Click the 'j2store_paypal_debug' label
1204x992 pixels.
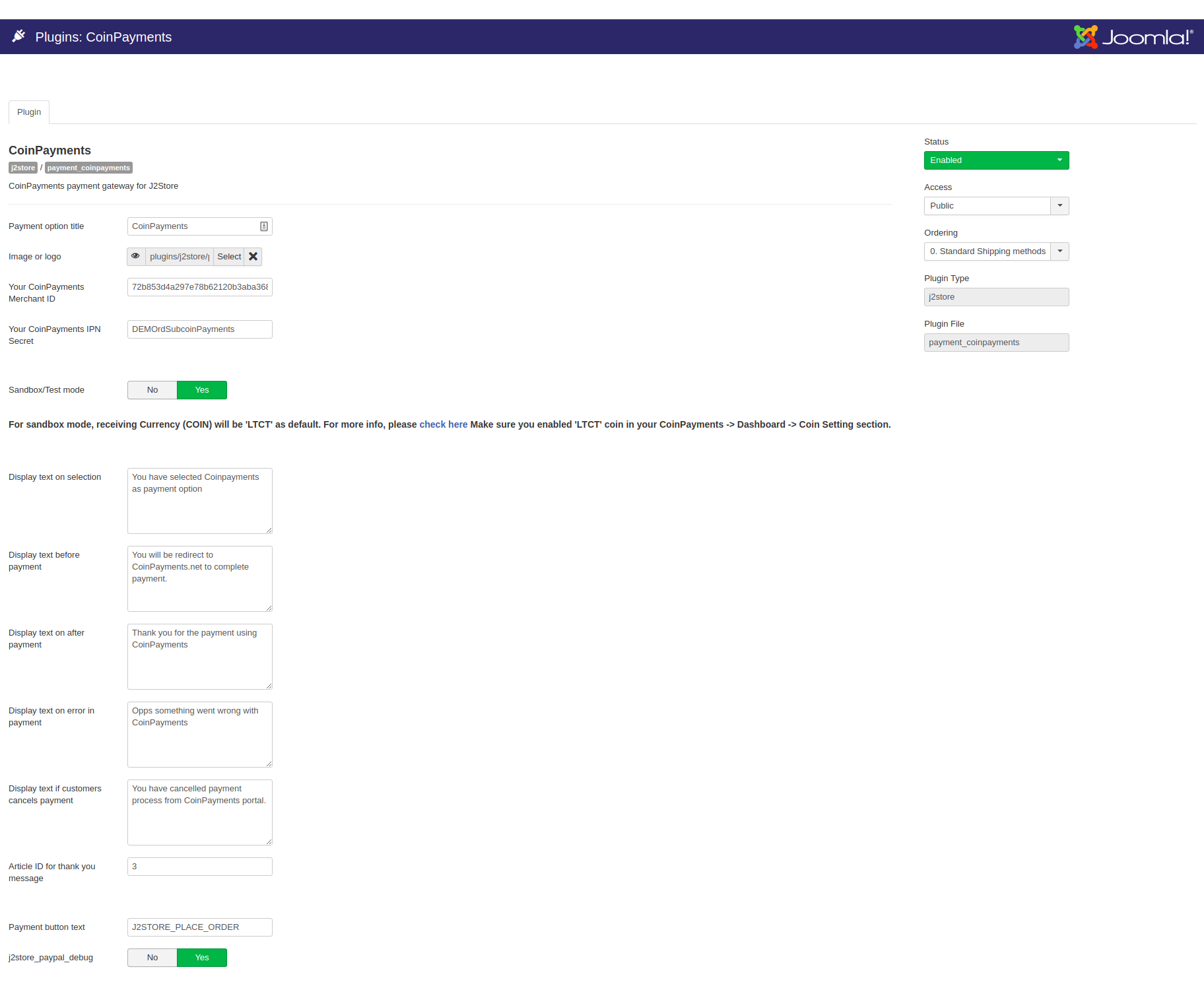pos(50,958)
